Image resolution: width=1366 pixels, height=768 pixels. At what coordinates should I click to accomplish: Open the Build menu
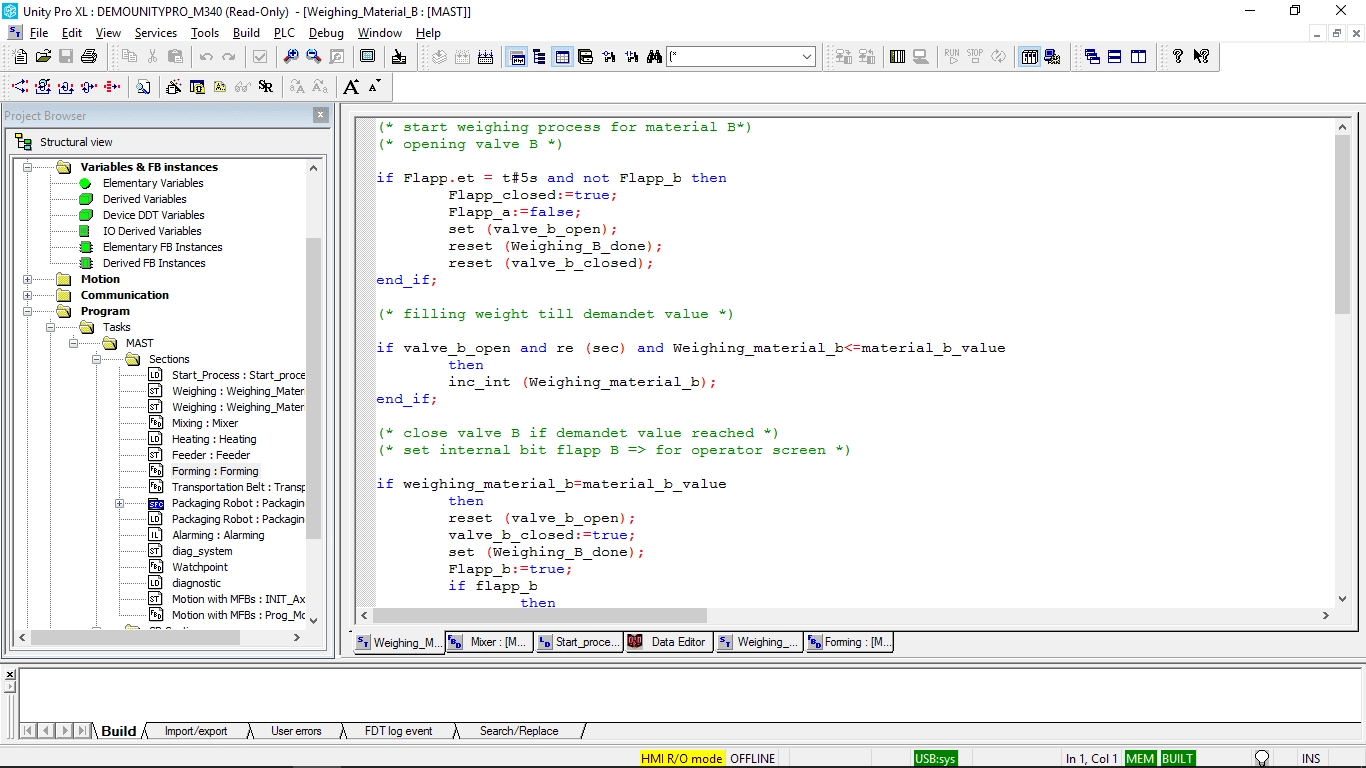pos(246,33)
